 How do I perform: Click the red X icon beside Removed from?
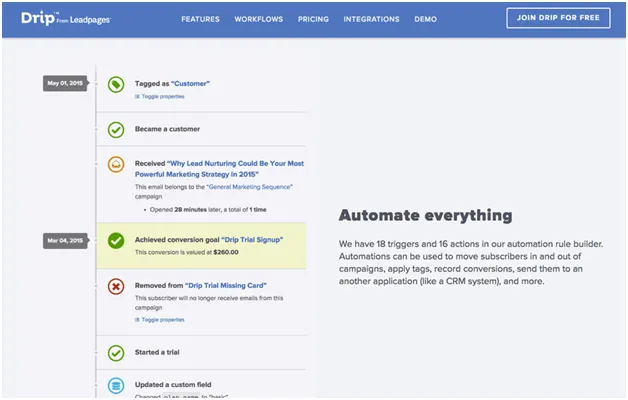pos(116,286)
